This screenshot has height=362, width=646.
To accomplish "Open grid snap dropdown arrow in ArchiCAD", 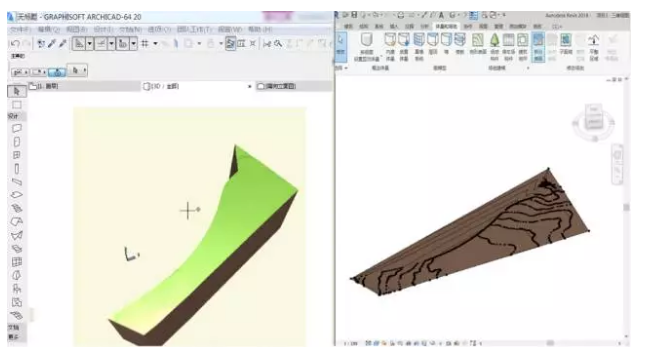I will [x=155, y=43].
